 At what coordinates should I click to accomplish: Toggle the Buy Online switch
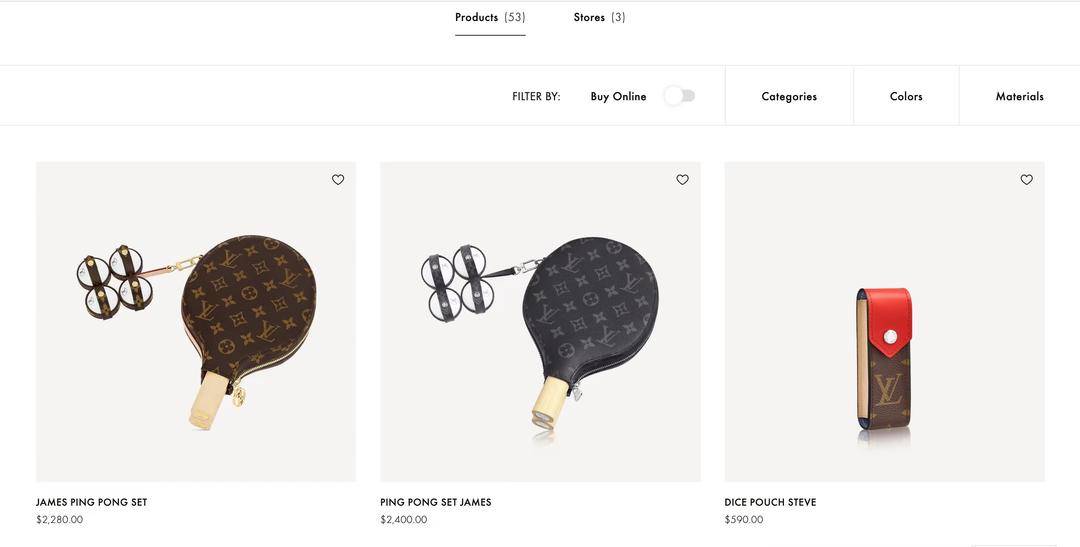pos(680,96)
